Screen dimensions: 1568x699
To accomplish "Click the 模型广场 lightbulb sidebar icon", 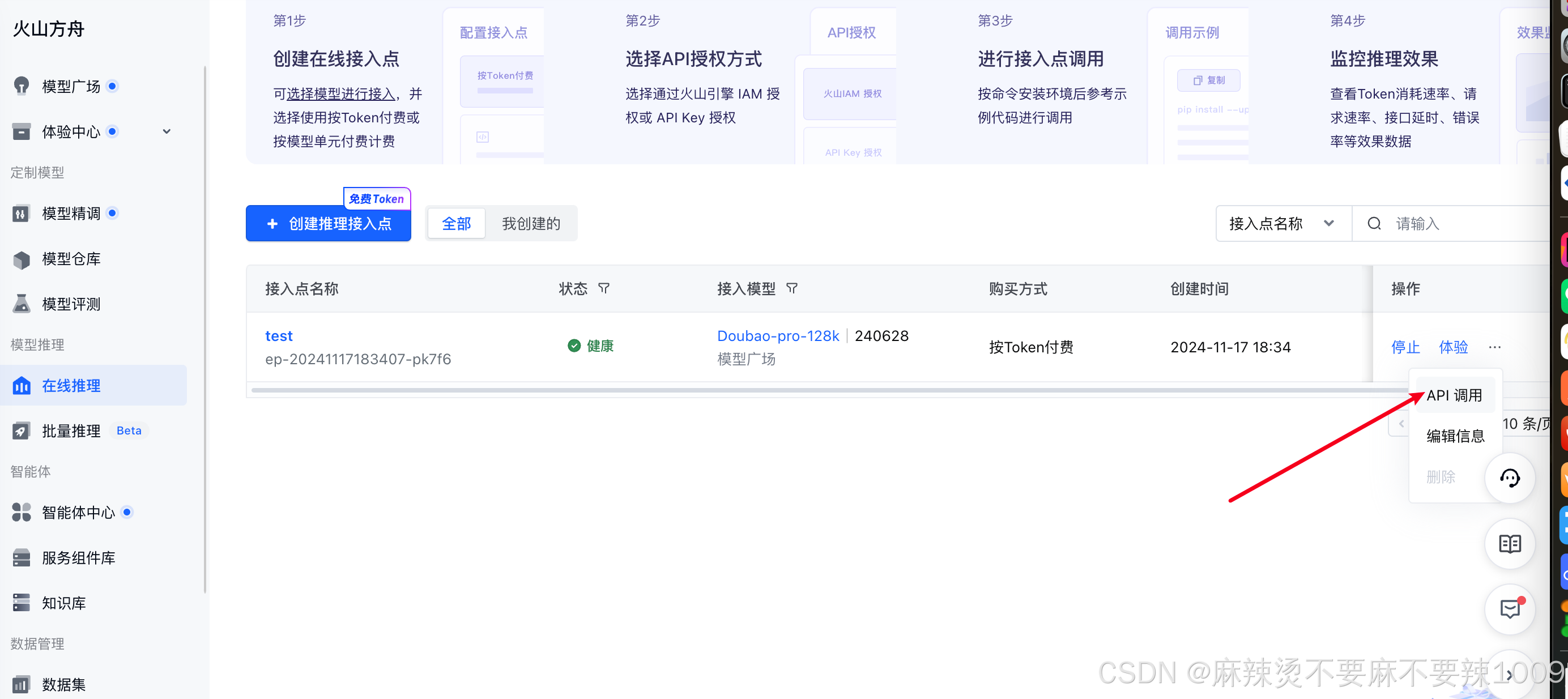I will point(22,86).
